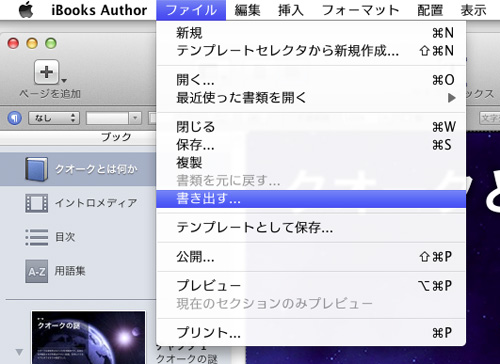Open the 表示 menu
This screenshot has height=364, width=500.
[x=474, y=10]
